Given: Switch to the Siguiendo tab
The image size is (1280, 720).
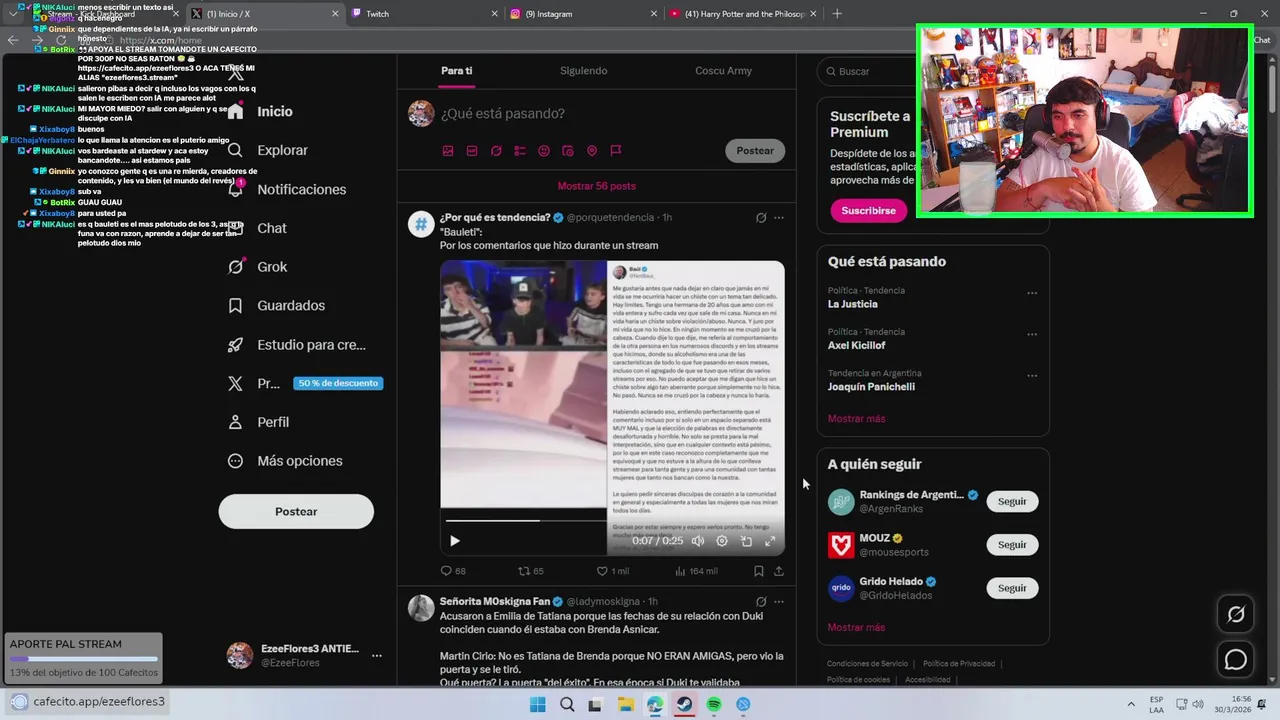Looking at the screenshot, I should pos(583,71).
